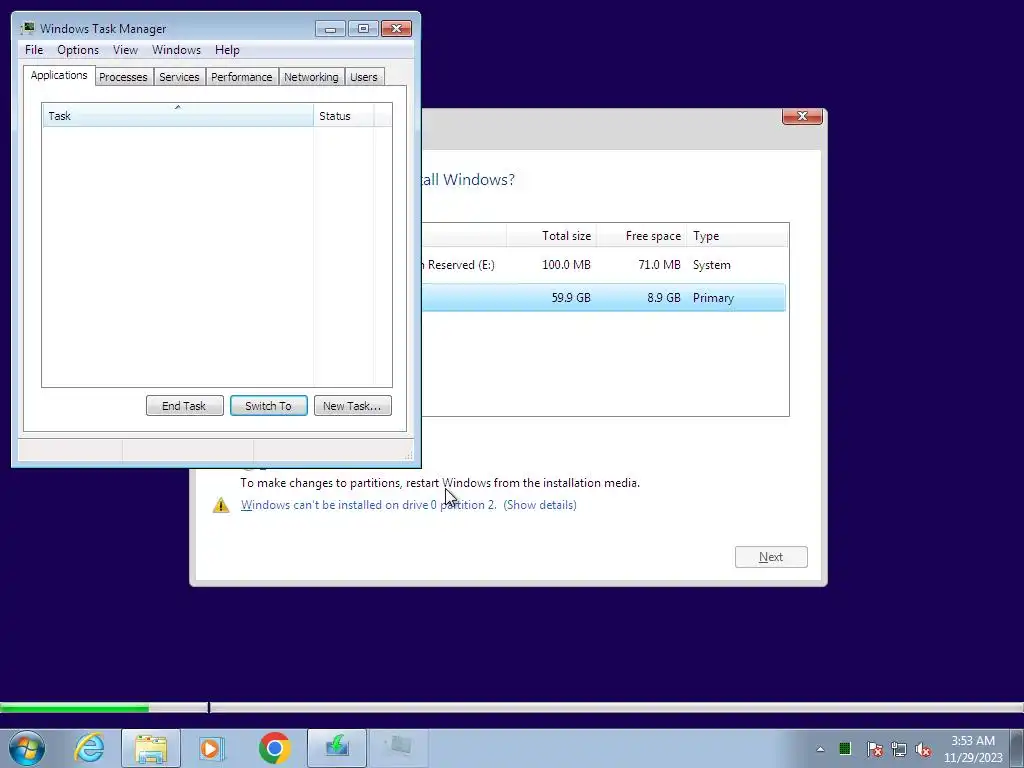Open the Start menu orb
Viewport: 1024px width, 768px height.
click(27, 748)
